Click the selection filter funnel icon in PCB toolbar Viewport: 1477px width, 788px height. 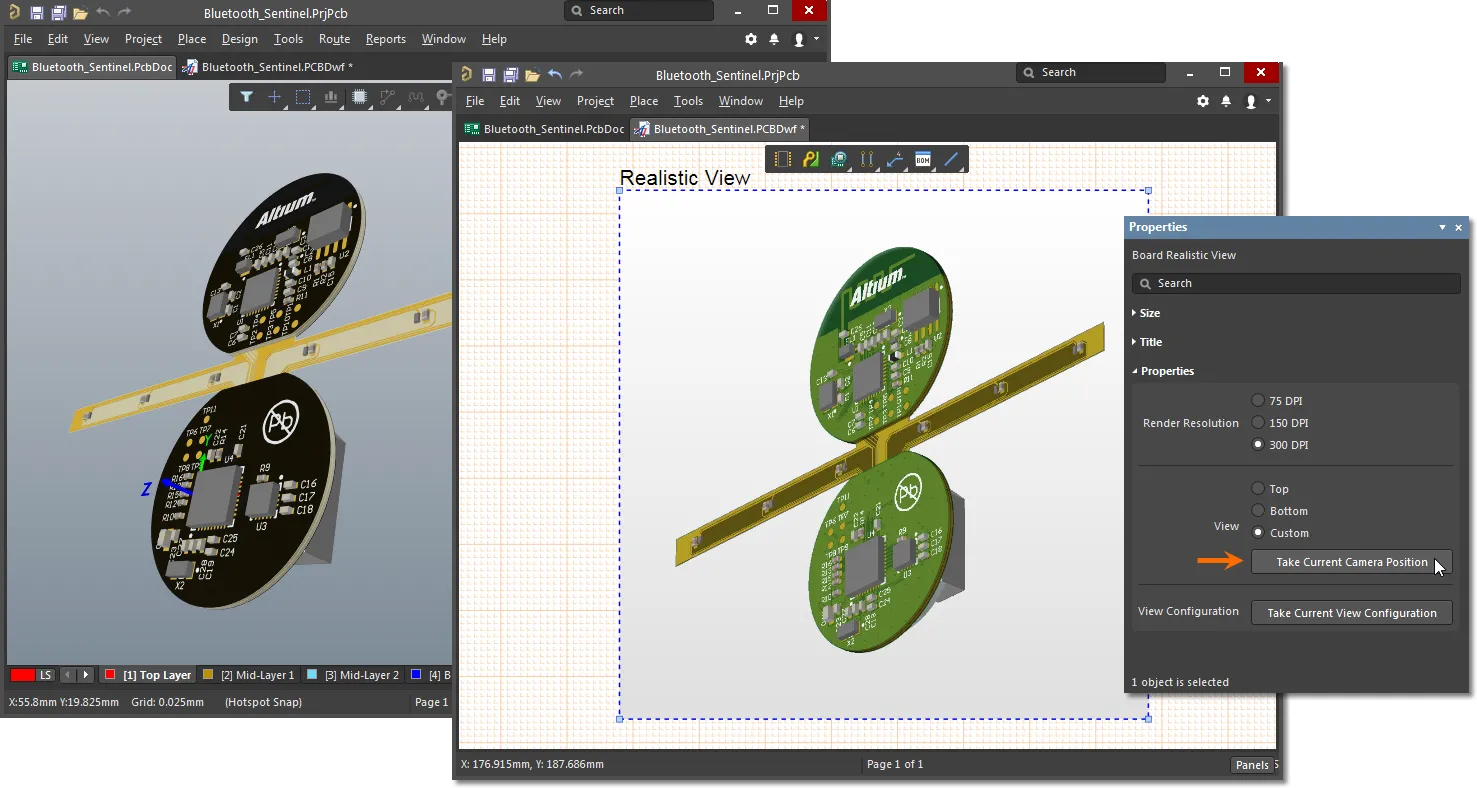[246, 97]
